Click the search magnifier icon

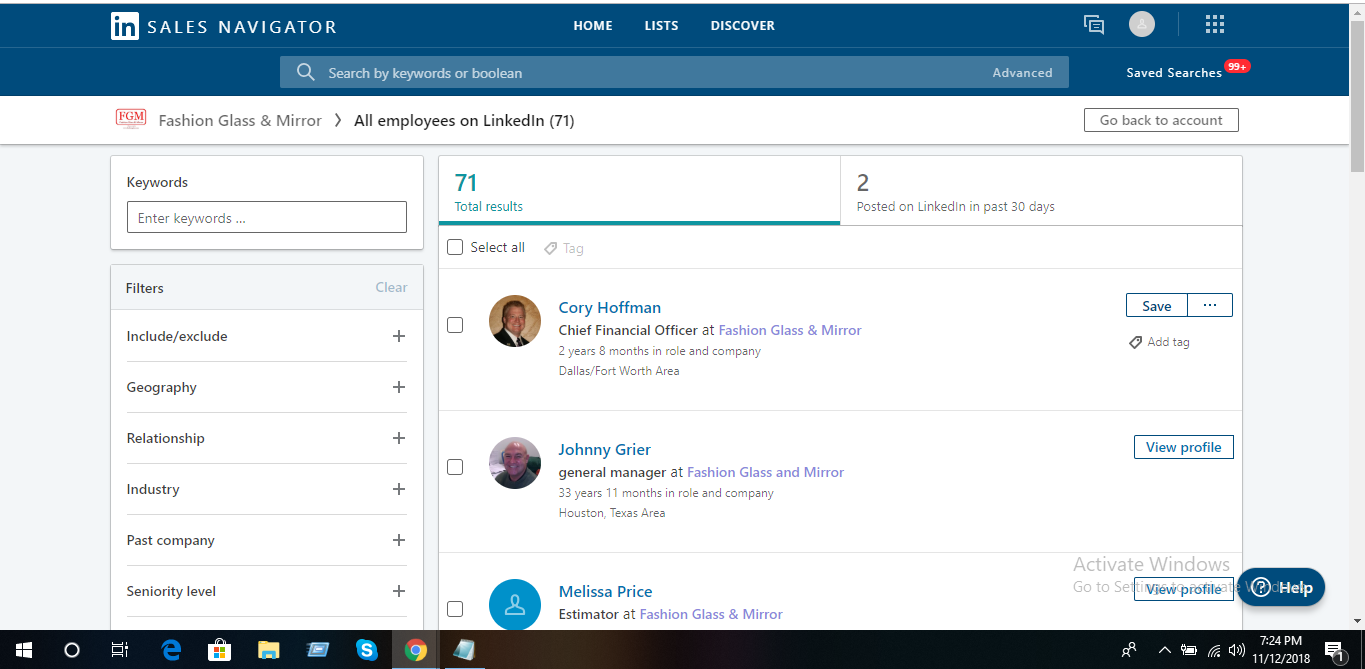click(x=306, y=72)
